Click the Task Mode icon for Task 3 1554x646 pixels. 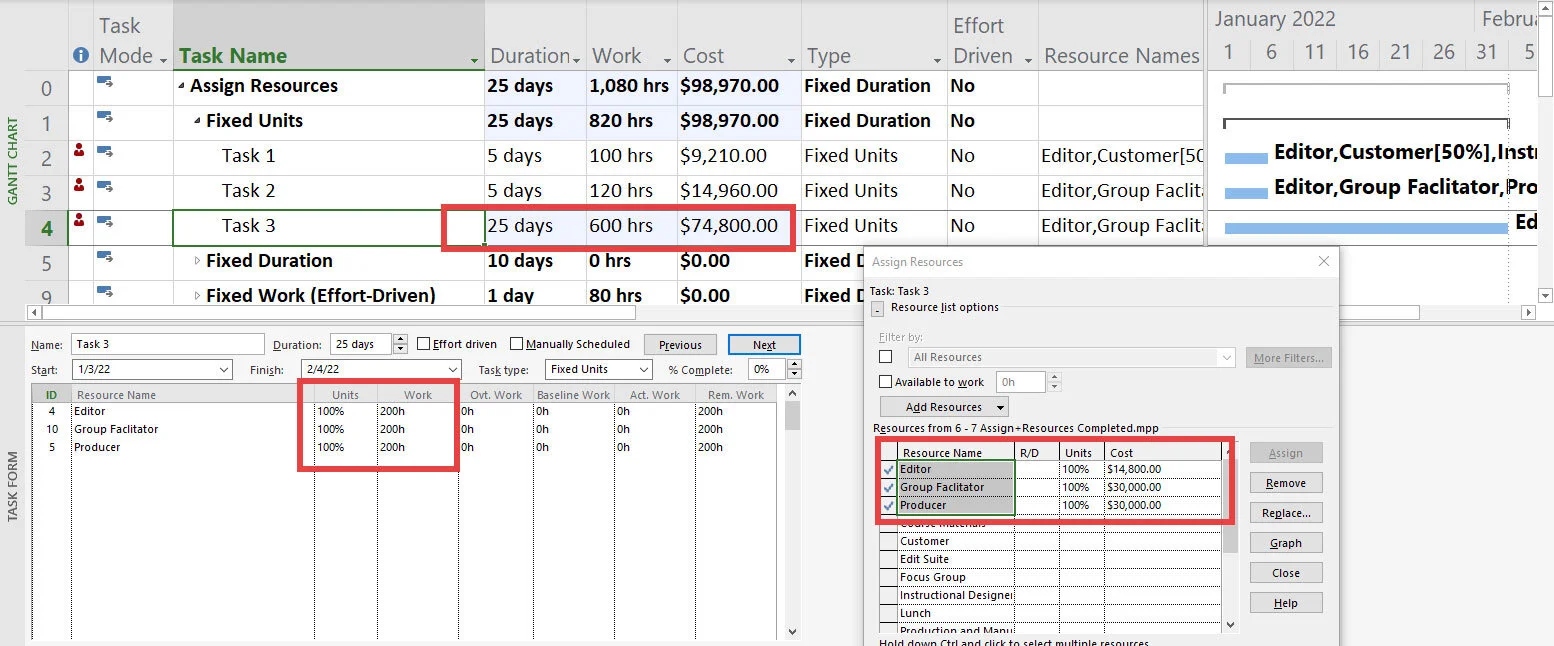click(x=104, y=222)
